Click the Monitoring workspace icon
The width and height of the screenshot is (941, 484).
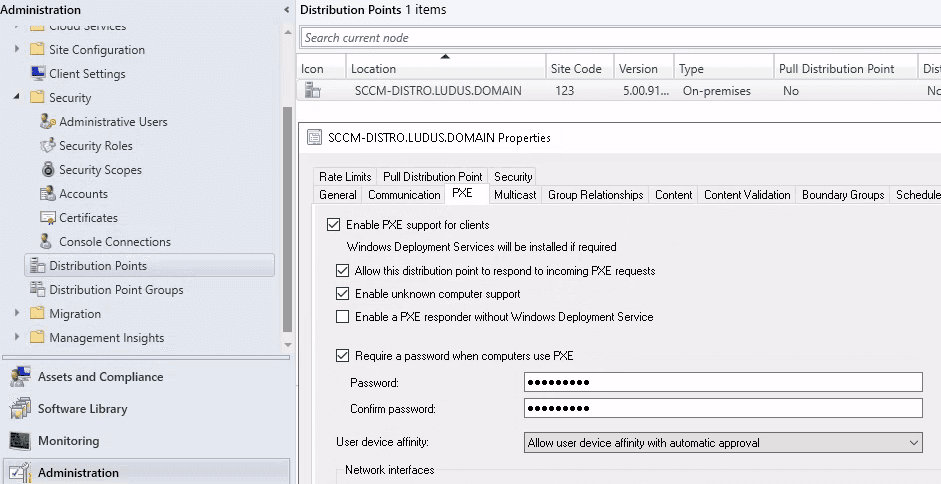click(20, 441)
